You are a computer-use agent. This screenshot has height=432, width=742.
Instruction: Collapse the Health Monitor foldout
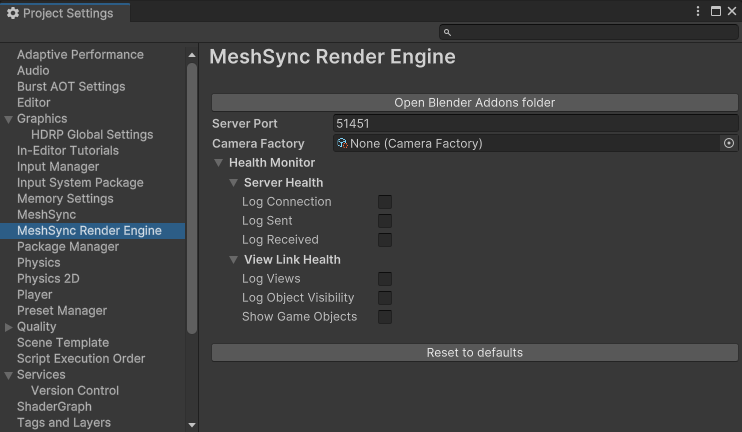click(219, 163)
